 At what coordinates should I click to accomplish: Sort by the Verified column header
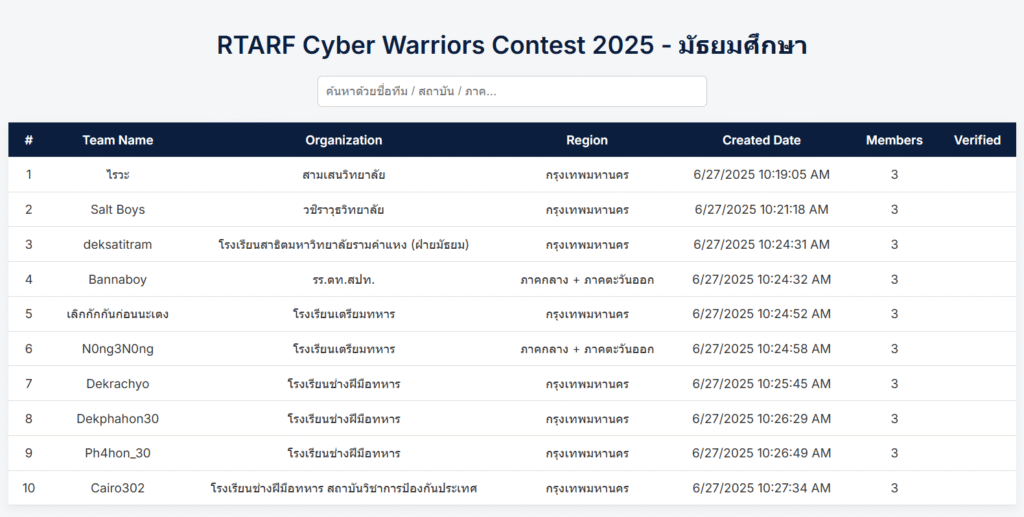977,140
